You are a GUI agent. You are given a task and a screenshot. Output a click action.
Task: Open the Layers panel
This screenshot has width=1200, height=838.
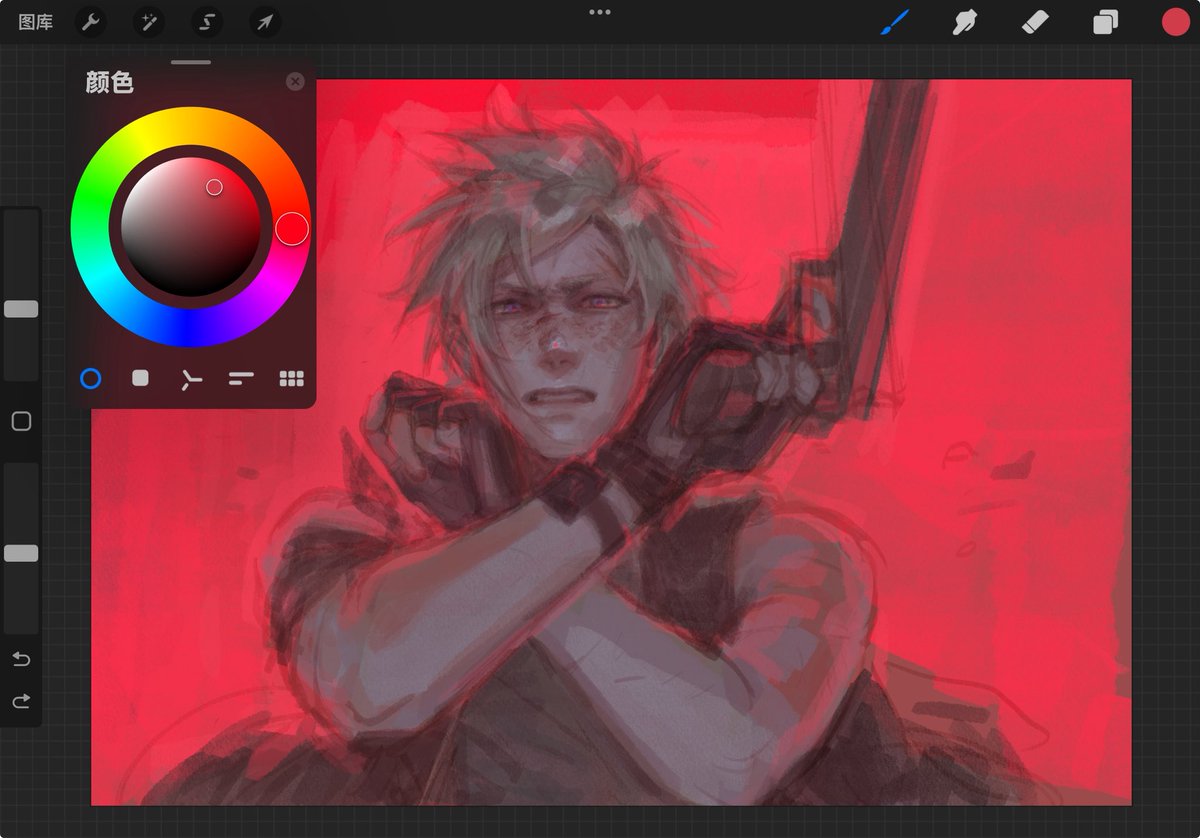click(1105, 22)
